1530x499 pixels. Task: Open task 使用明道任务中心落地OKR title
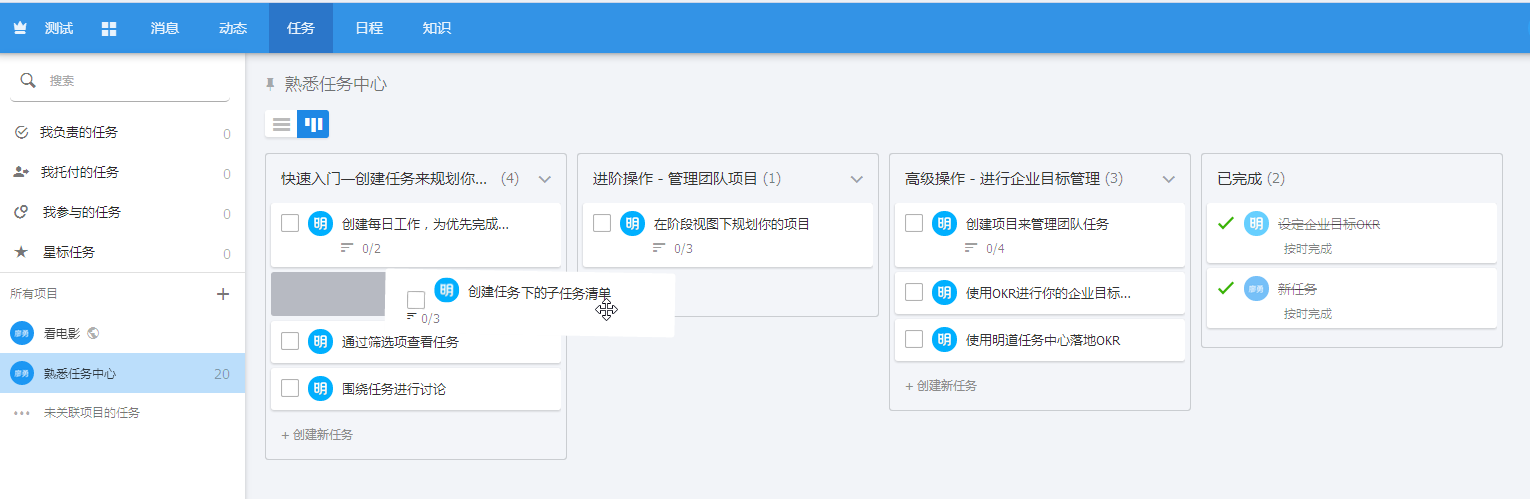(x=1043, y=341)
